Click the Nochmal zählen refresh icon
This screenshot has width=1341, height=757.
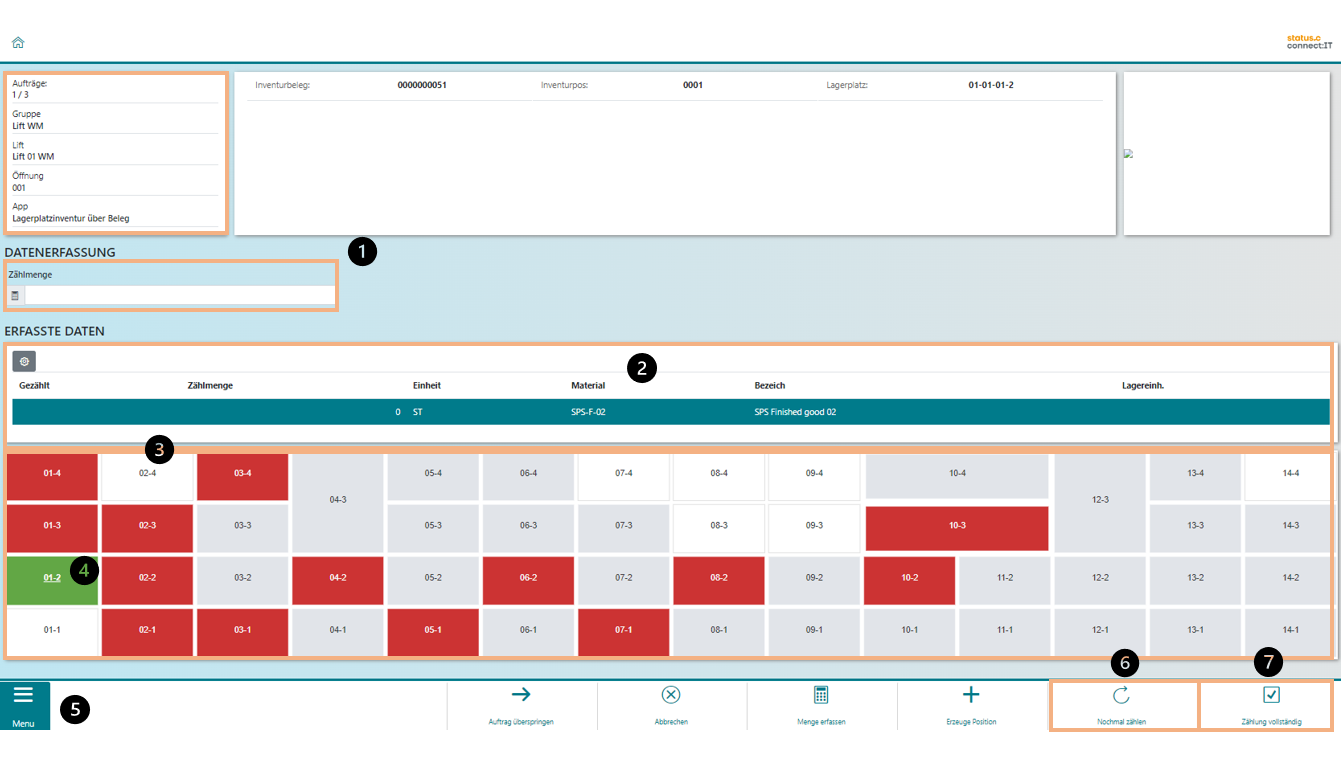click(x=1121, y=695)
